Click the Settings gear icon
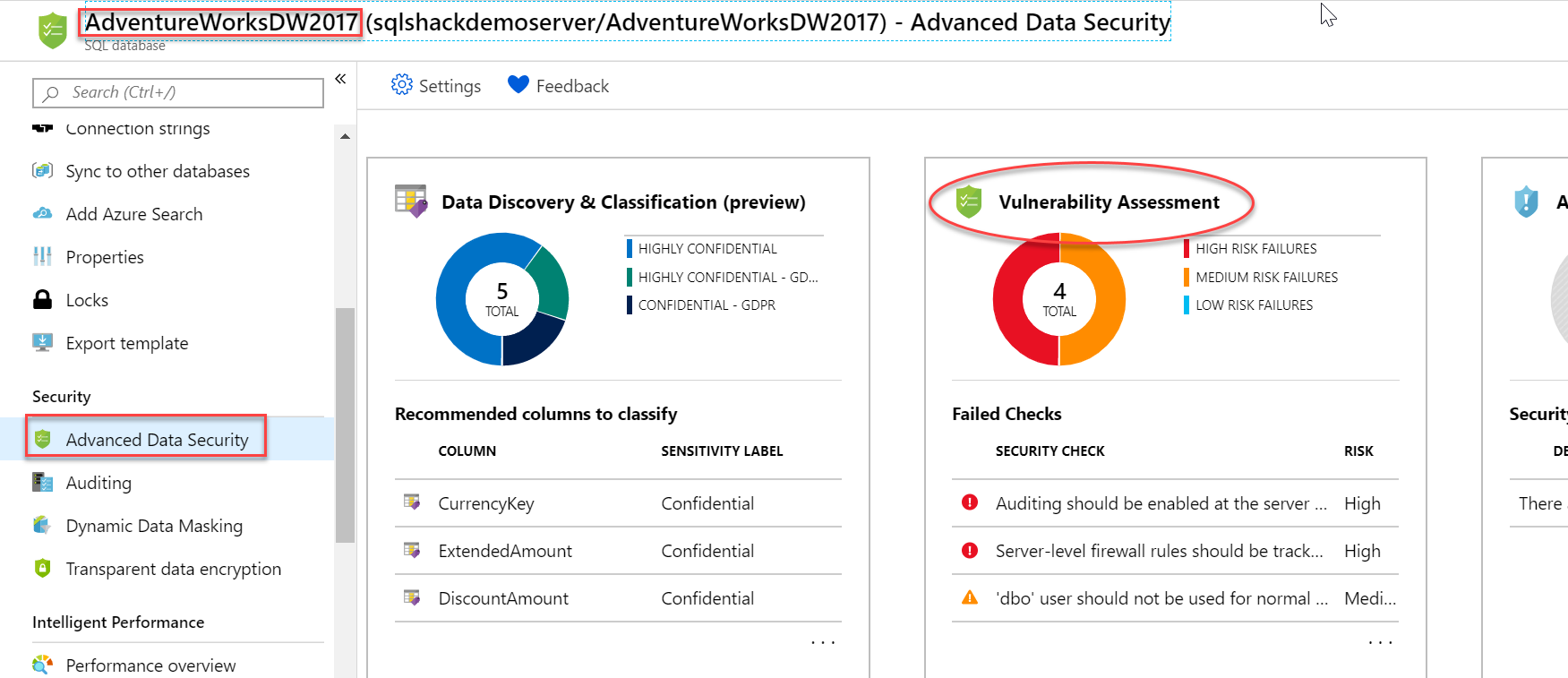1568x678 pixels. pyautogui.click(x=402, y=85)
